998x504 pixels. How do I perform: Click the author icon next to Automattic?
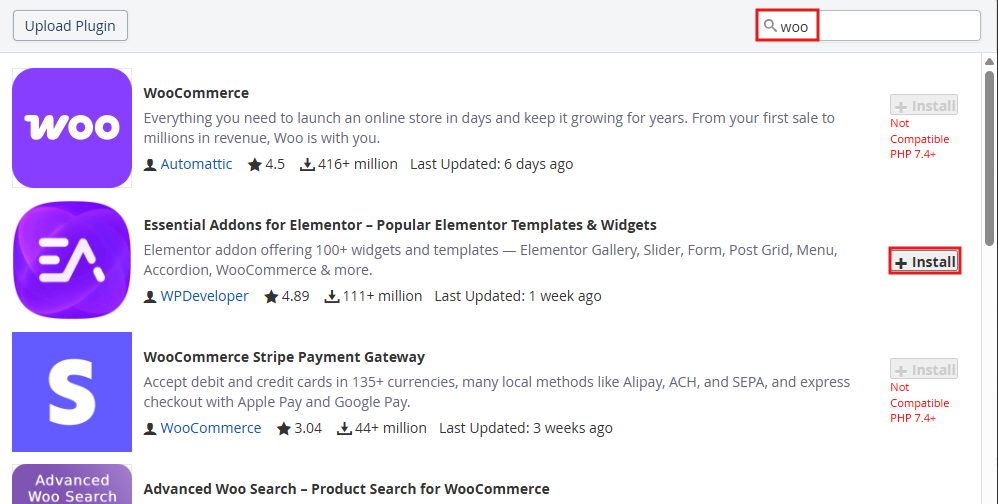pyautogui.click(x=150, y=164)
